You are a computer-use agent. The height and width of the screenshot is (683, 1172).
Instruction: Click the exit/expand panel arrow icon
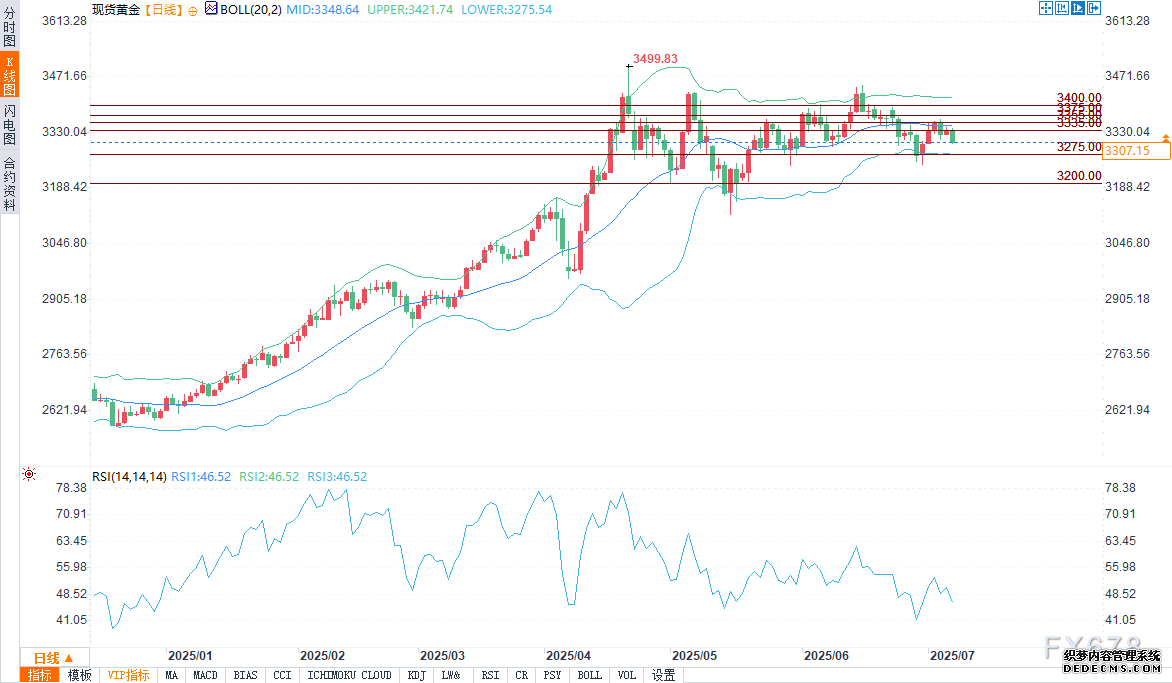(x=1094, y=8)
